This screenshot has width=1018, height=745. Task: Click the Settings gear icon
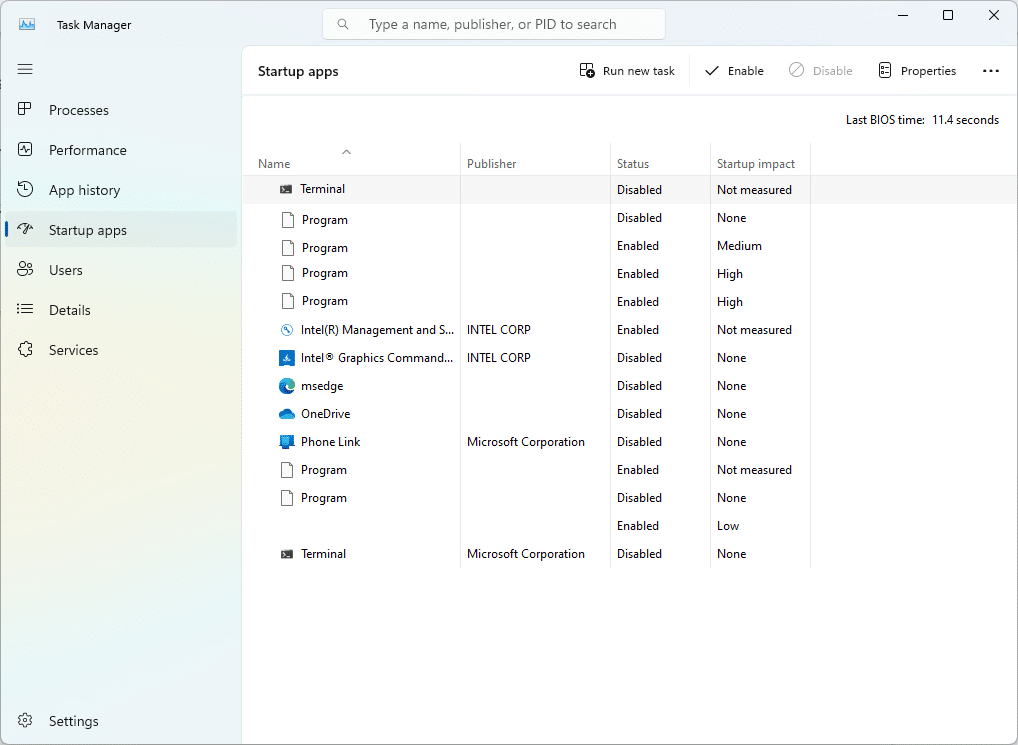click(25, 720)
